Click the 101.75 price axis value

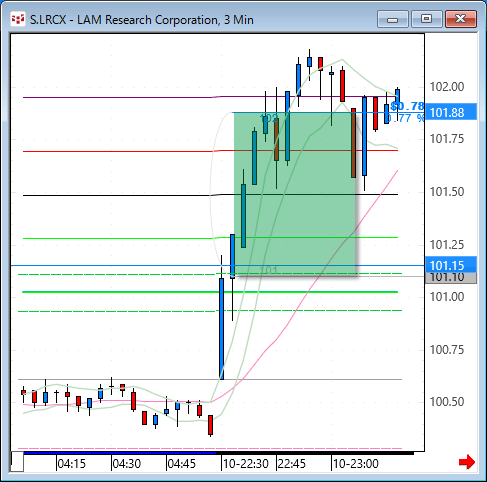[x=447, y=139]
